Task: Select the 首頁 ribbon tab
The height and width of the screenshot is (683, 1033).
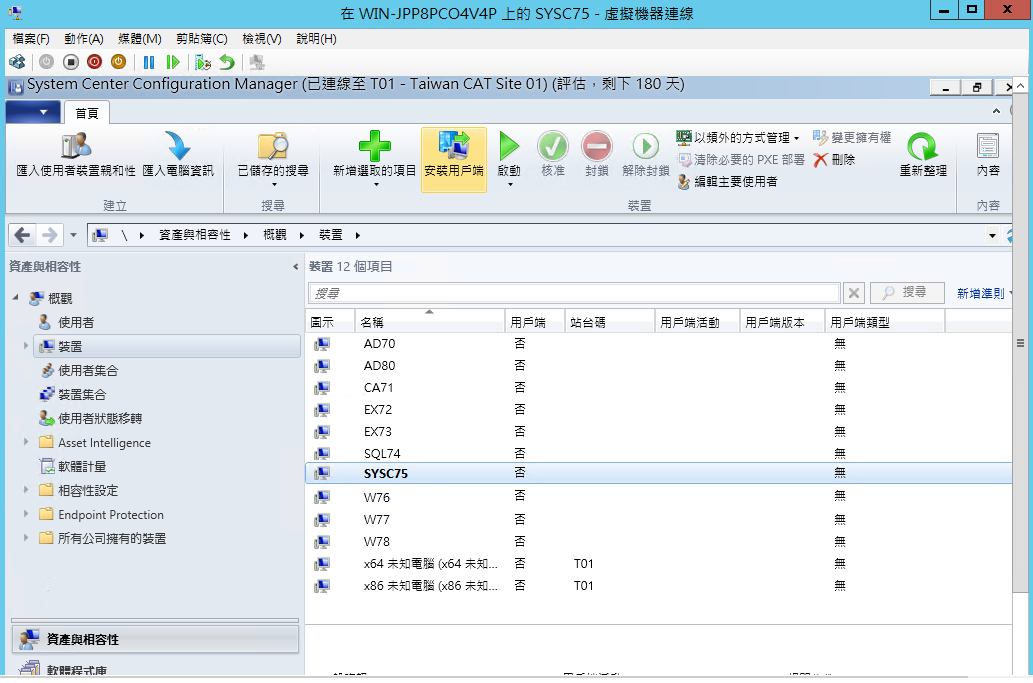Action: (86, 113)
